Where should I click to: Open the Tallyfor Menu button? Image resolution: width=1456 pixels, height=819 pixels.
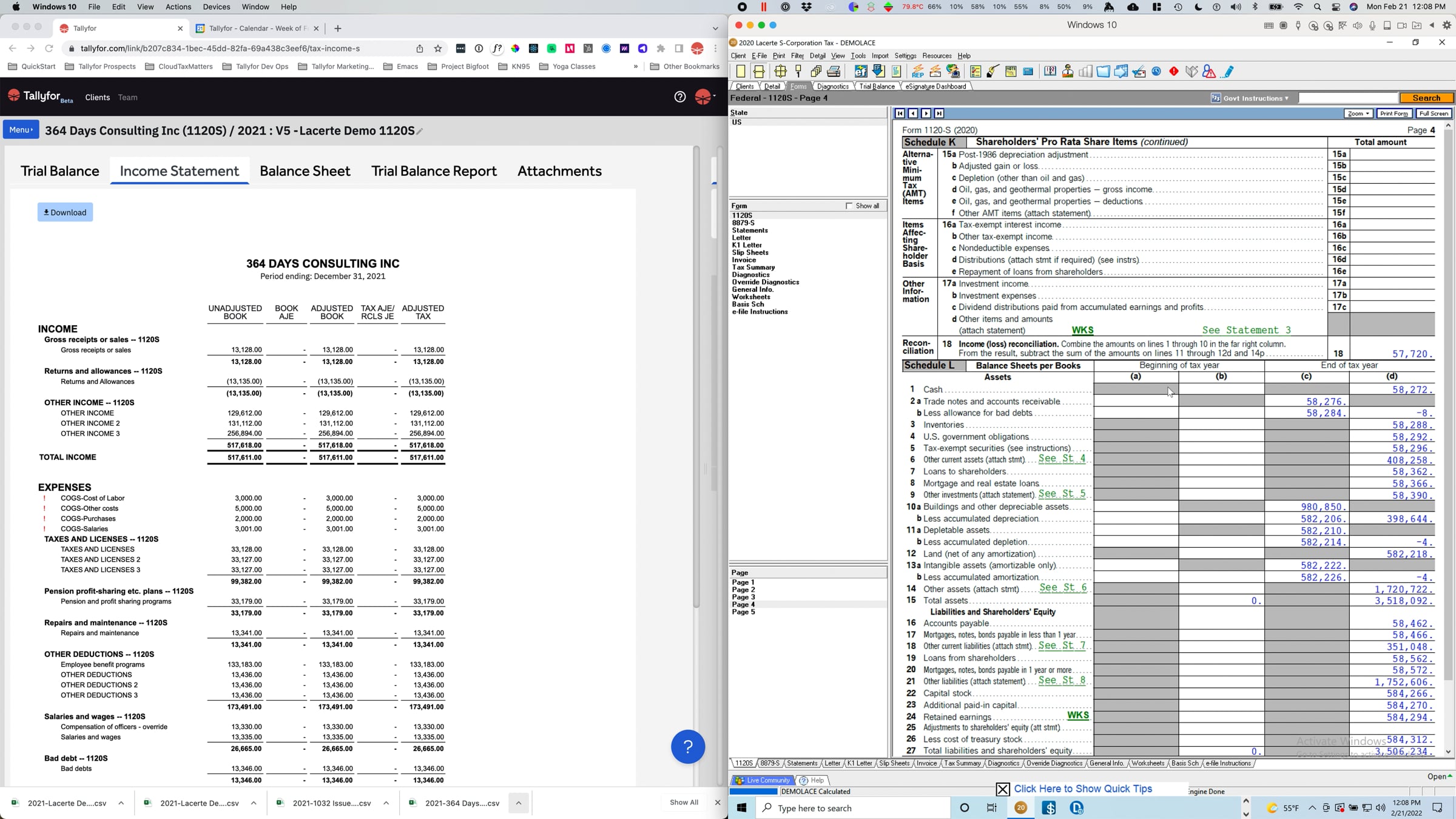(x=21, y=130)
